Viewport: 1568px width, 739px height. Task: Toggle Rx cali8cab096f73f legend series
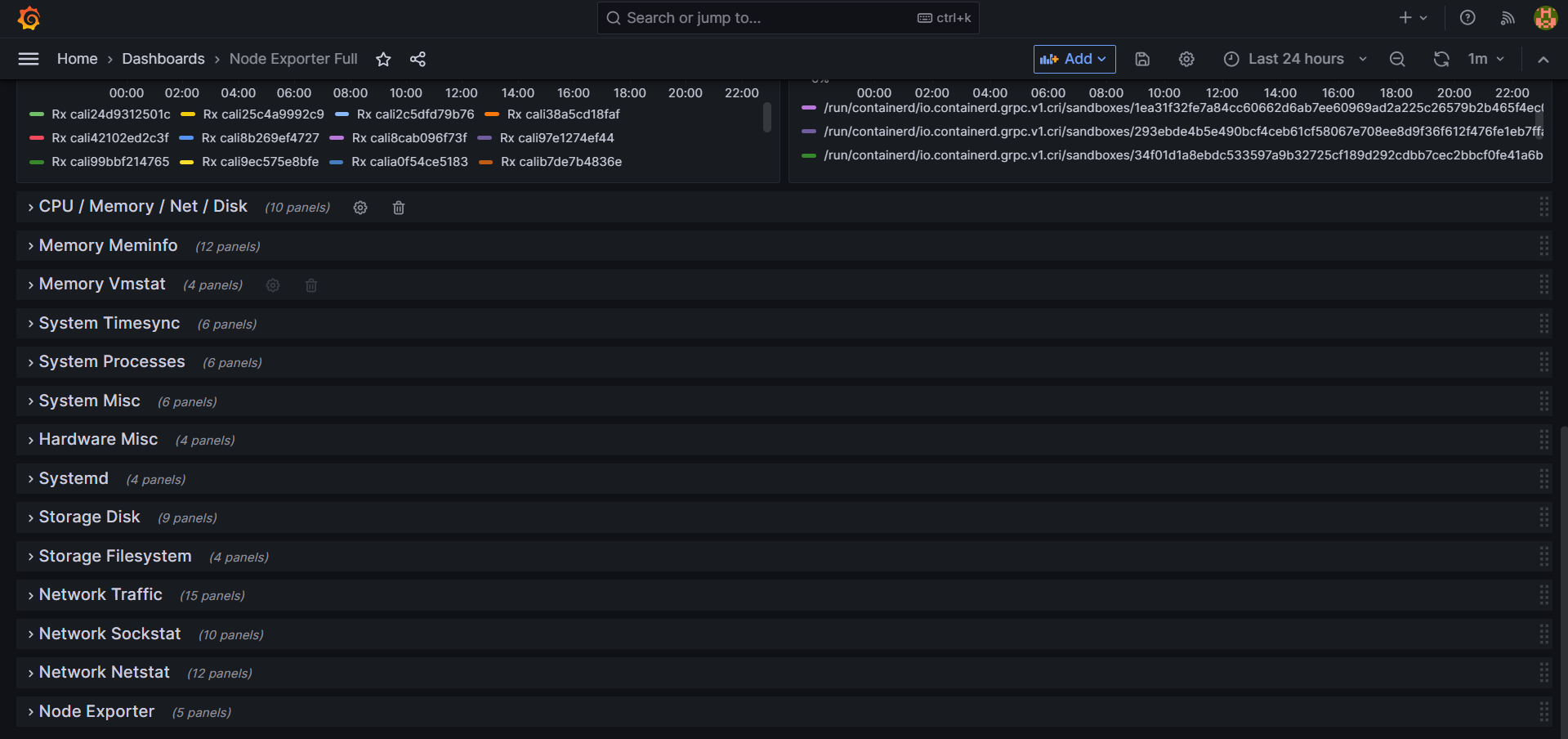coord(409,138)
